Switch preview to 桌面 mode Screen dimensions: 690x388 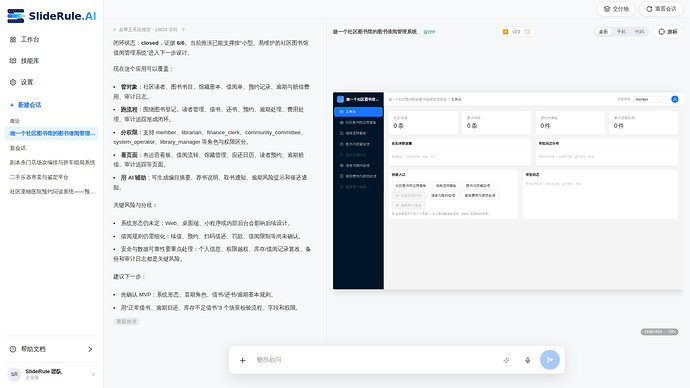tap(603, 32)
